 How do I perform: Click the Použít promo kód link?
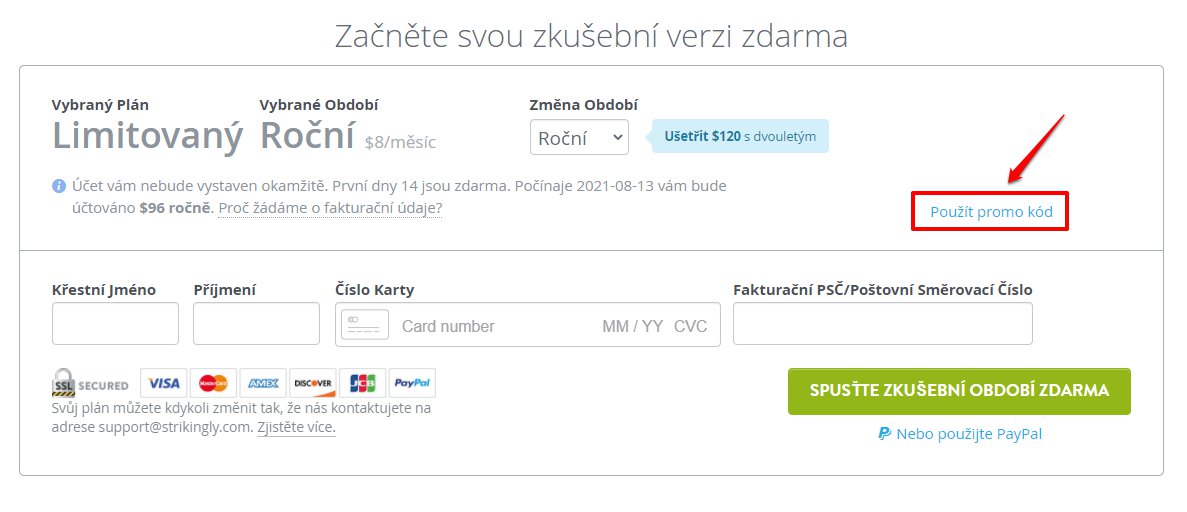pos(991,212)
